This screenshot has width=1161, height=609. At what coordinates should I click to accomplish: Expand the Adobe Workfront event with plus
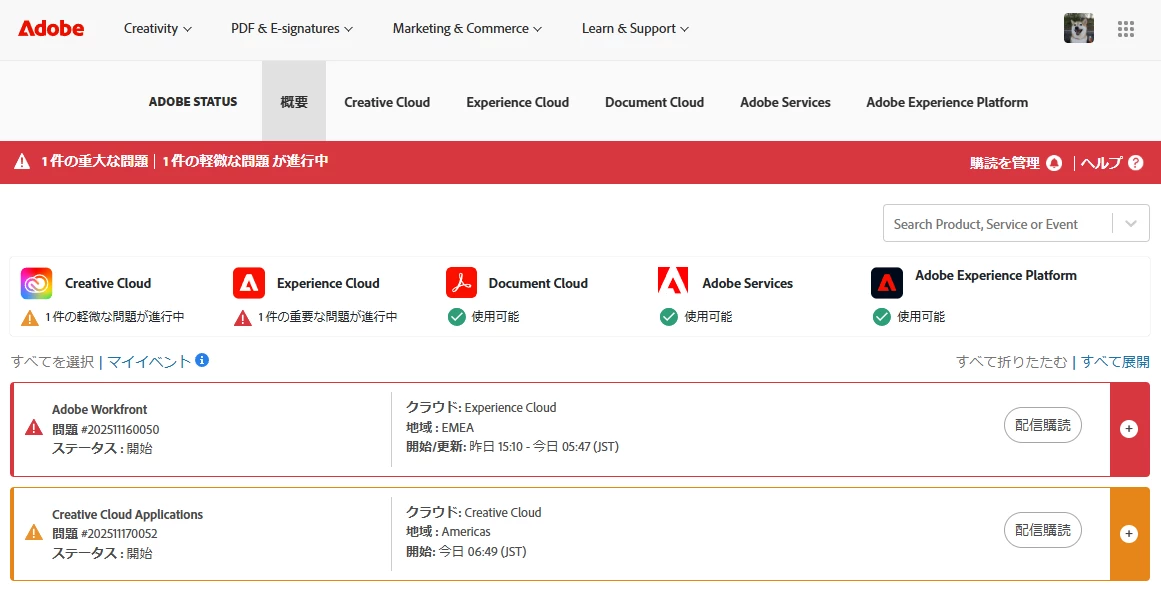pyautogui.click(x=1128, y=429)
